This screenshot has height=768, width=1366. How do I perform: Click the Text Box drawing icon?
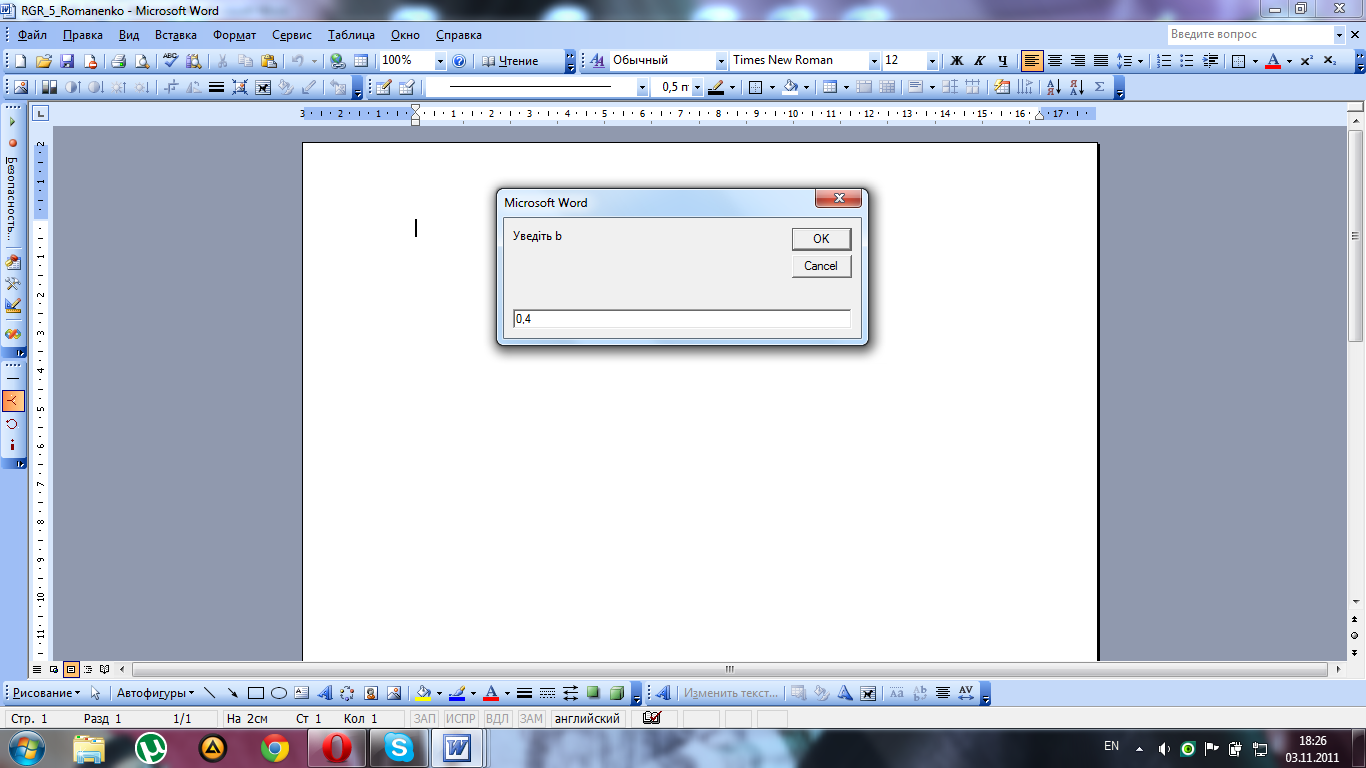point(302,693)
